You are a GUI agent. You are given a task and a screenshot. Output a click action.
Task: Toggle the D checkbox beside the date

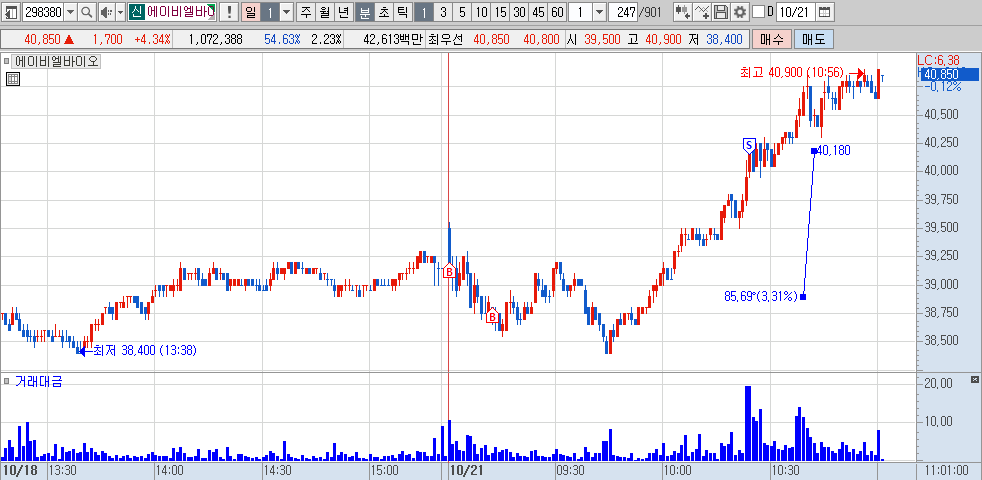[758, 12]
